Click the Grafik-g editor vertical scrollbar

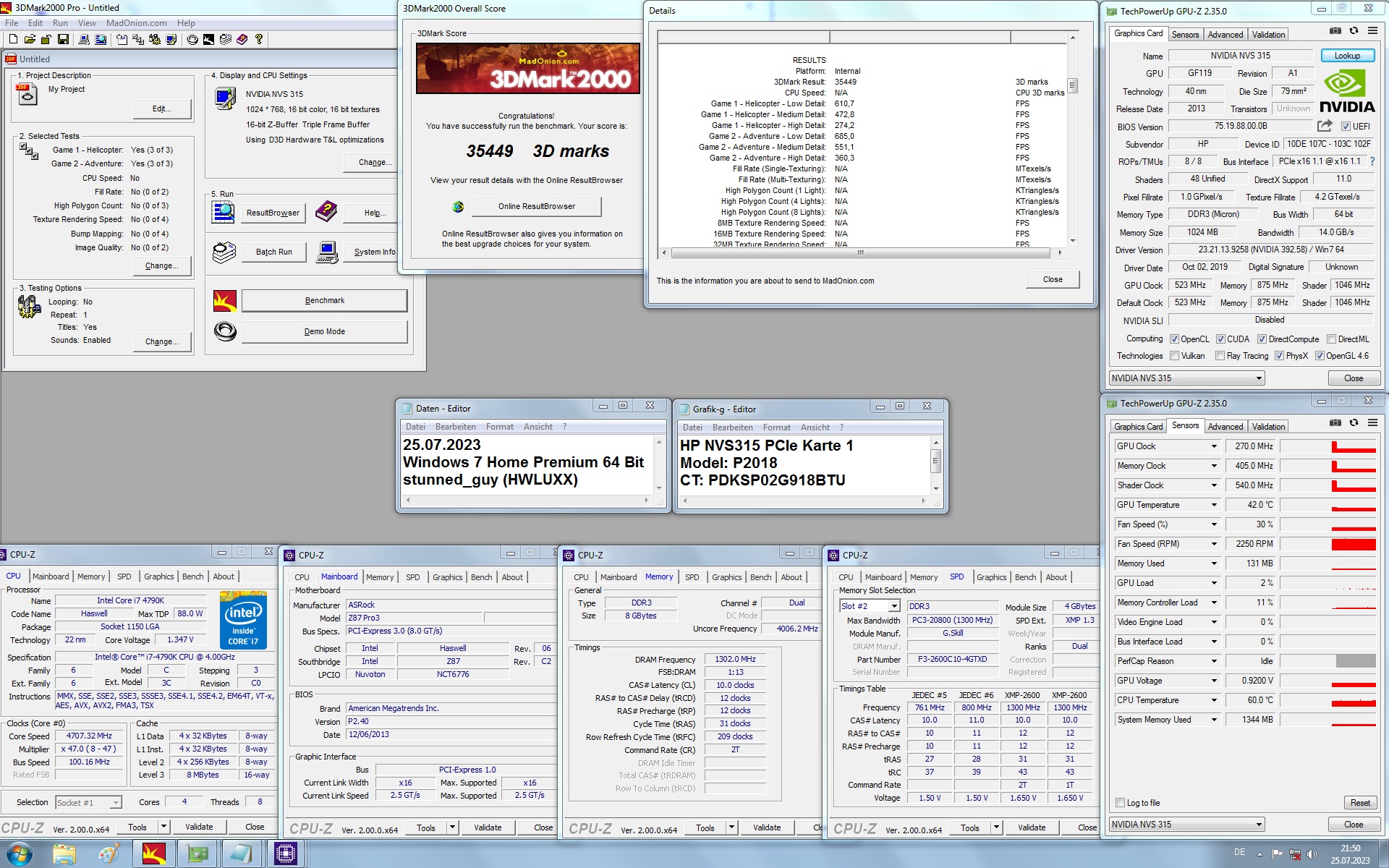(935, 465)
